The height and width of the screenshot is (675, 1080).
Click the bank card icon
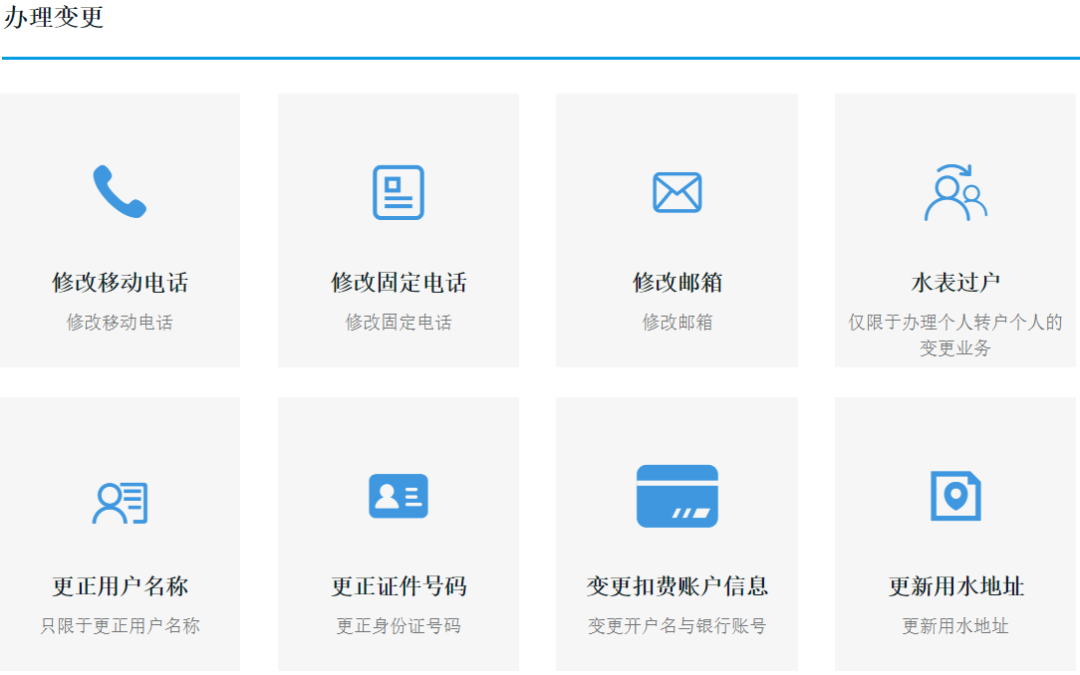tap(677, 496)
